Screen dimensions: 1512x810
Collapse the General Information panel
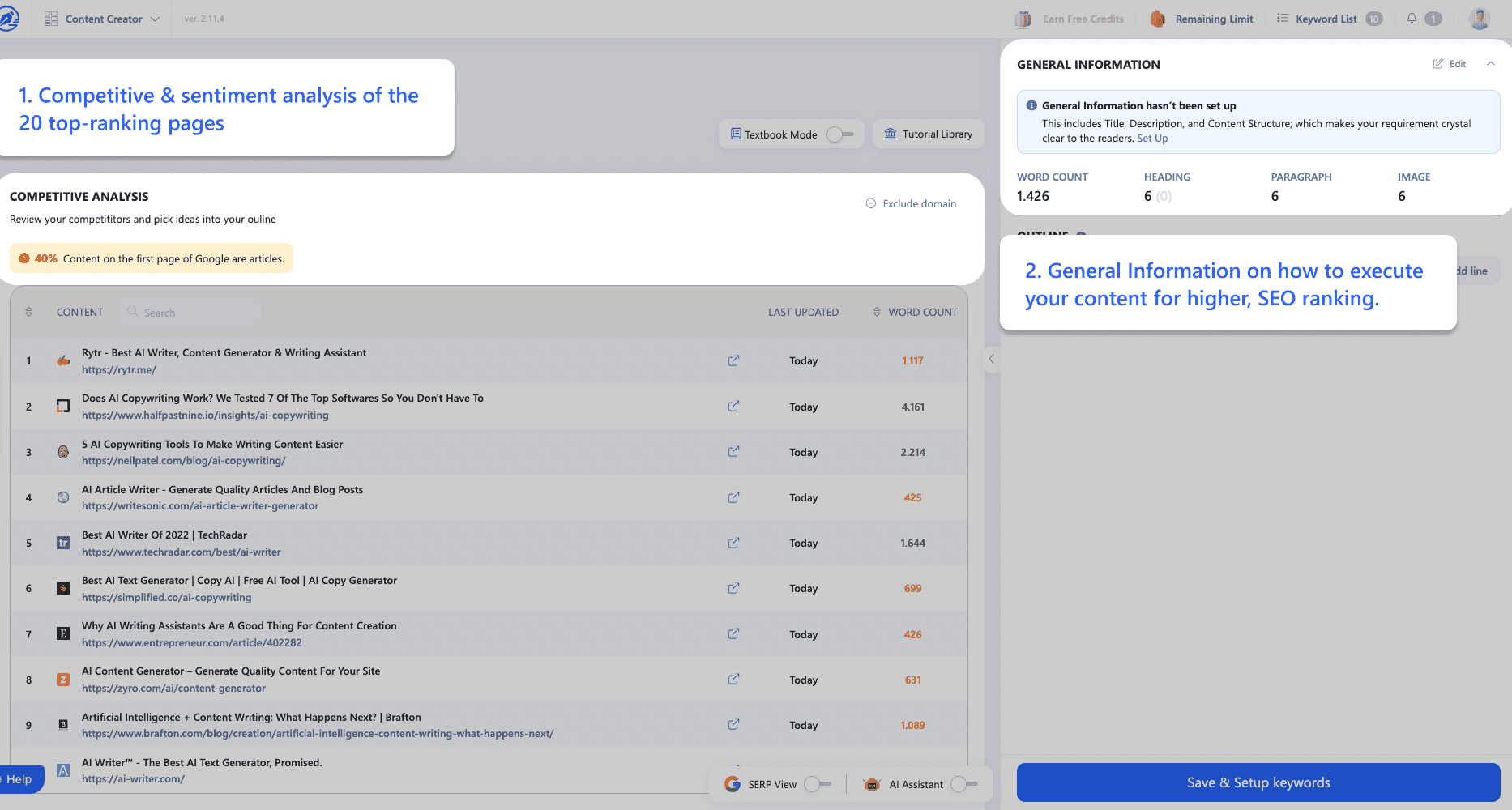point(1491,64)
